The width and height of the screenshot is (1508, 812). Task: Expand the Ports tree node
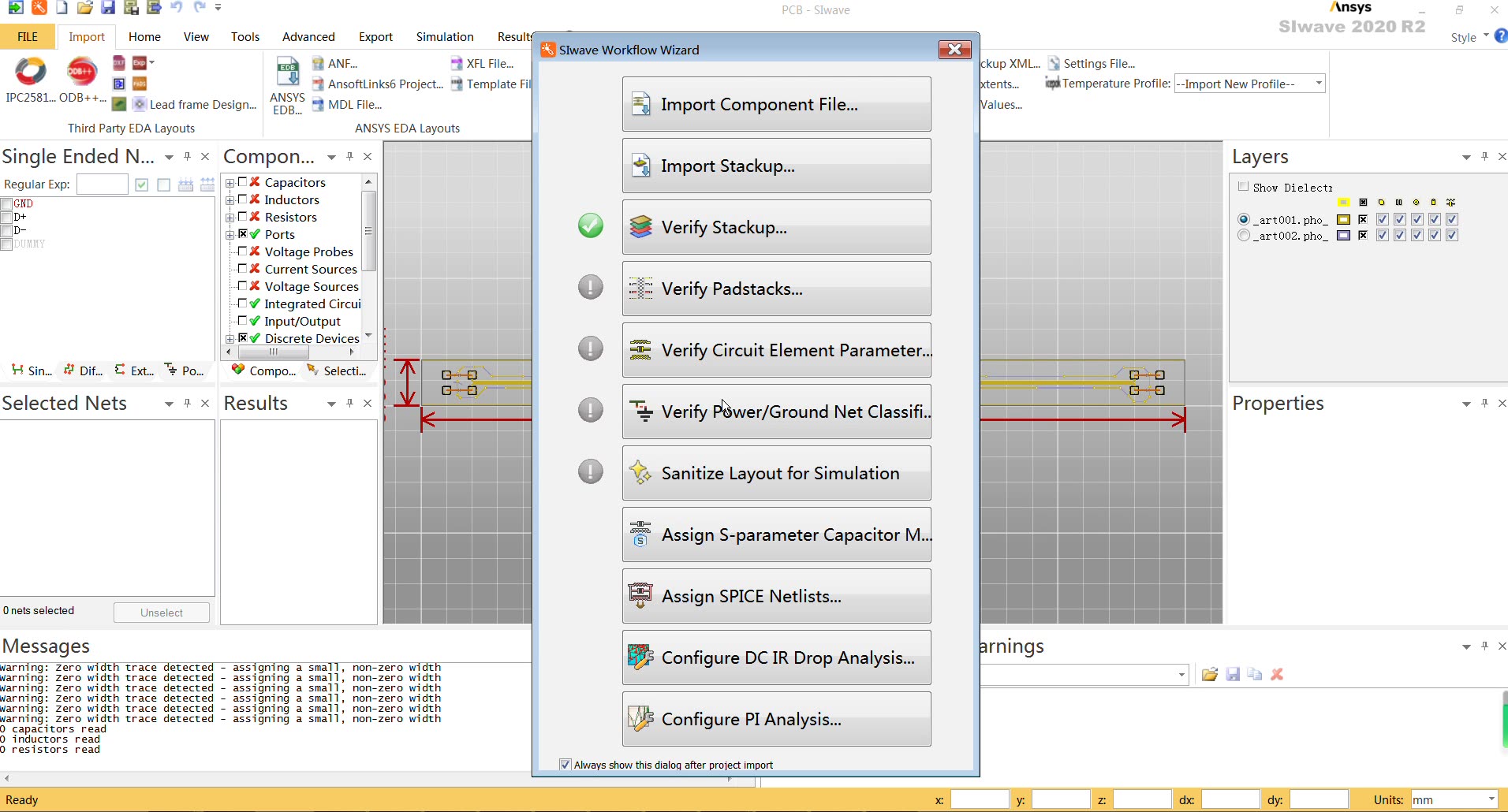pyautogui.click(x=230, y=235)
